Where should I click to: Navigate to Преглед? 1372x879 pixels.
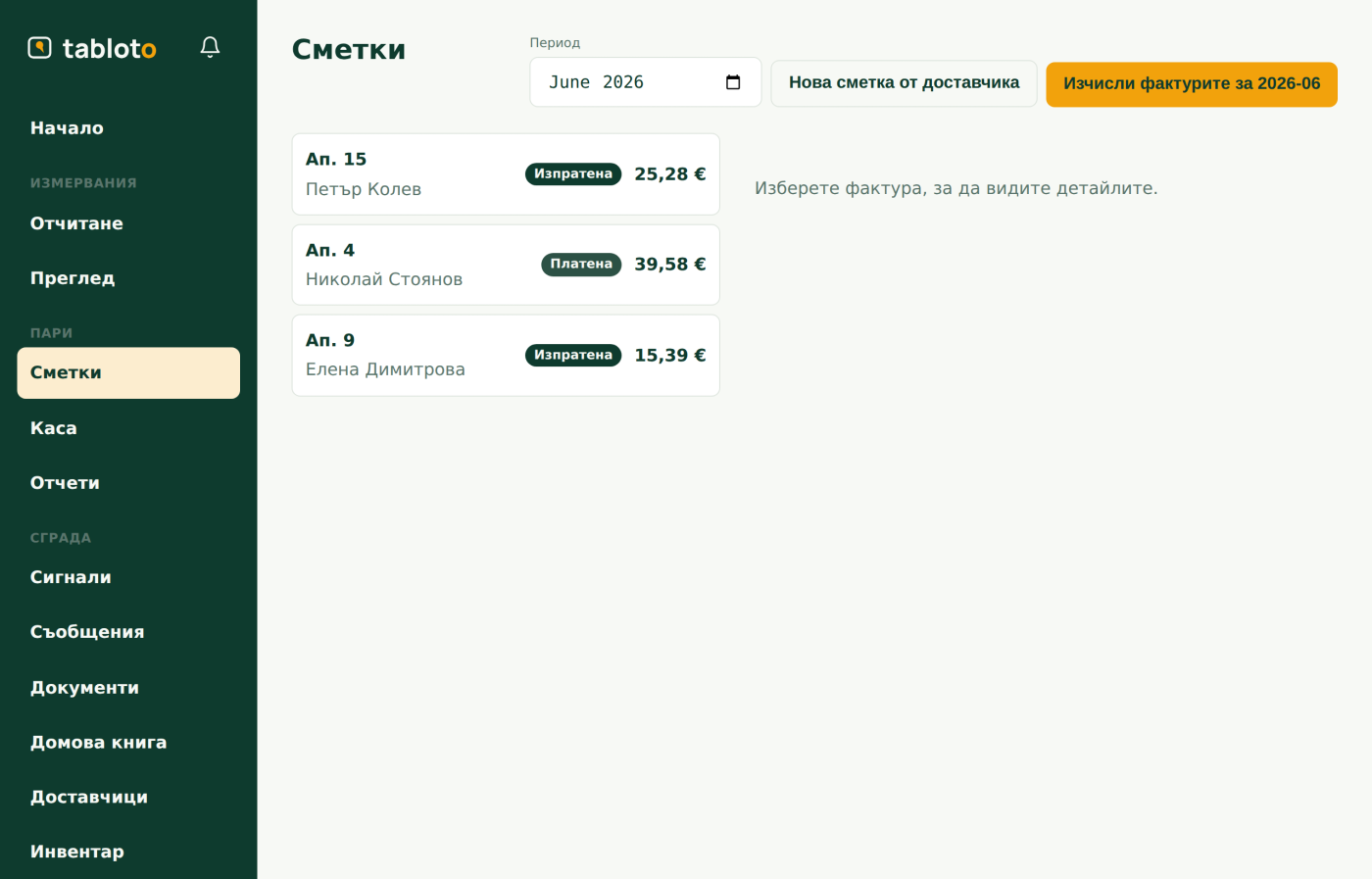128,278
